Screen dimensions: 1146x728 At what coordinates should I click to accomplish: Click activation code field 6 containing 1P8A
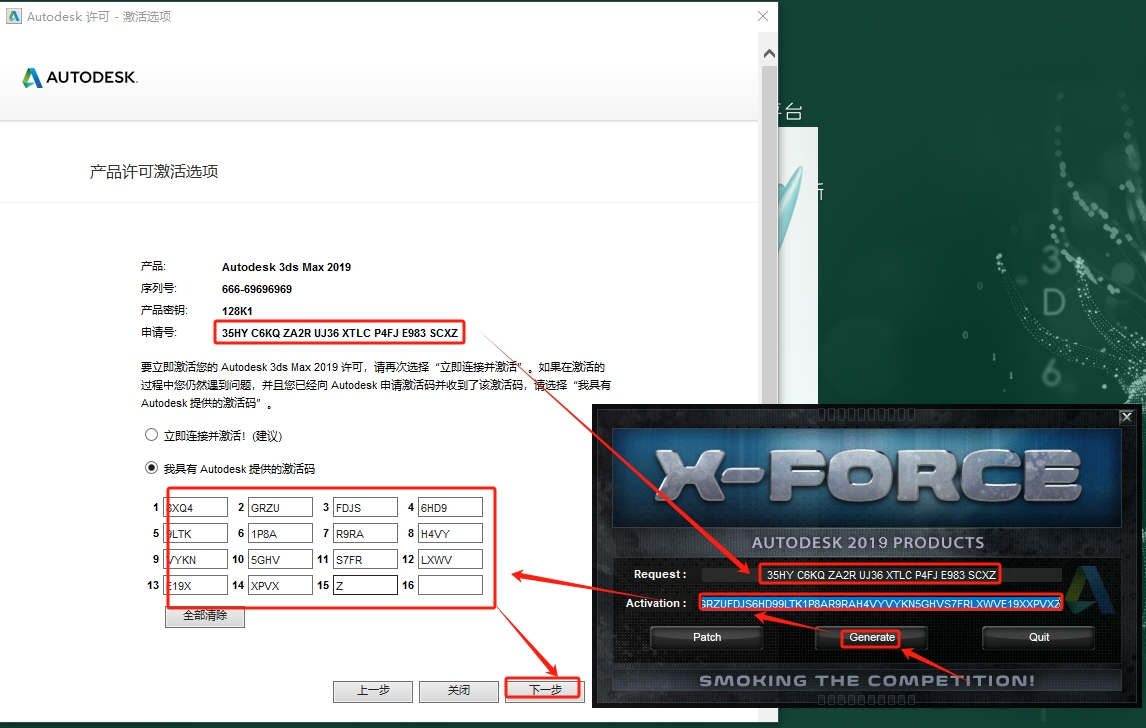click(280, 534)
